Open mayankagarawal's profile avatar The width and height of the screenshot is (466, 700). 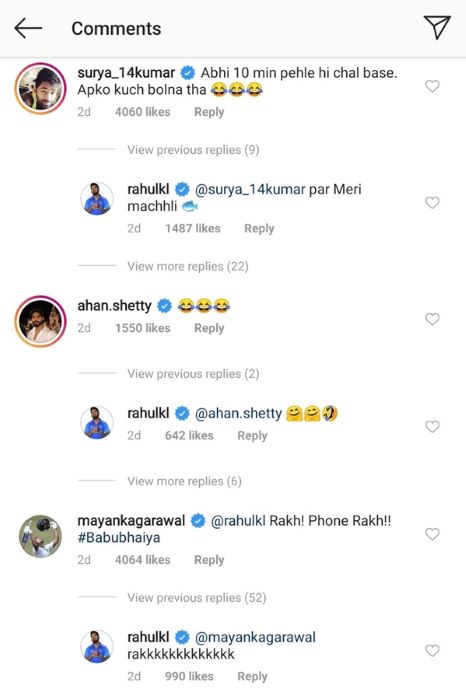point(41,536)
